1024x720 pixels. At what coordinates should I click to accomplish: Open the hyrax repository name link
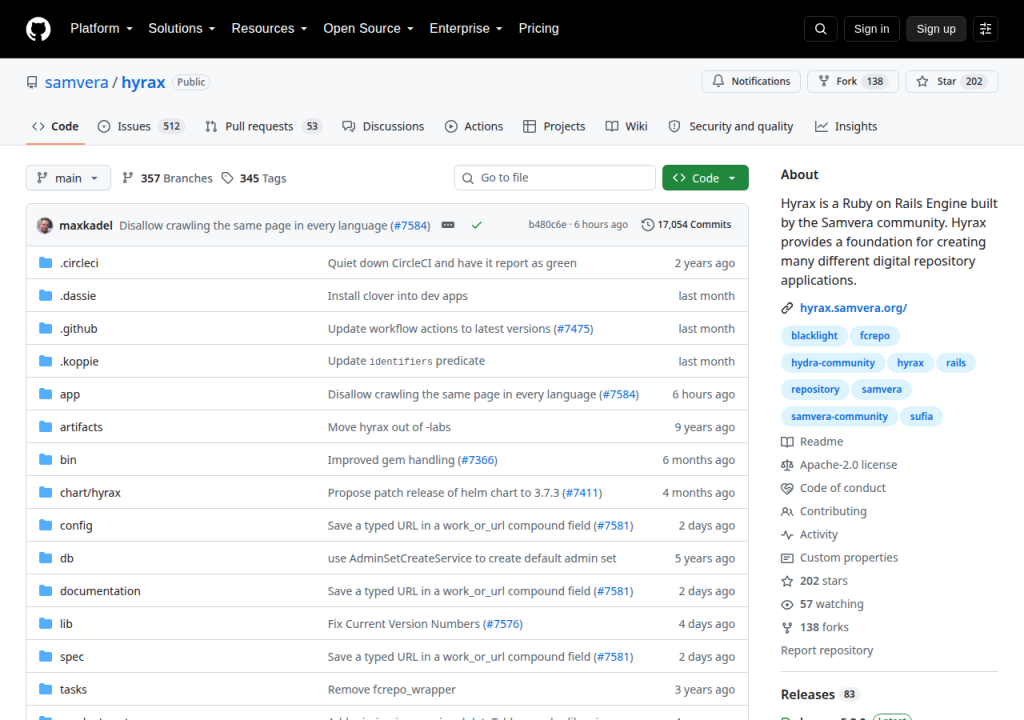(x=143, y=82)
